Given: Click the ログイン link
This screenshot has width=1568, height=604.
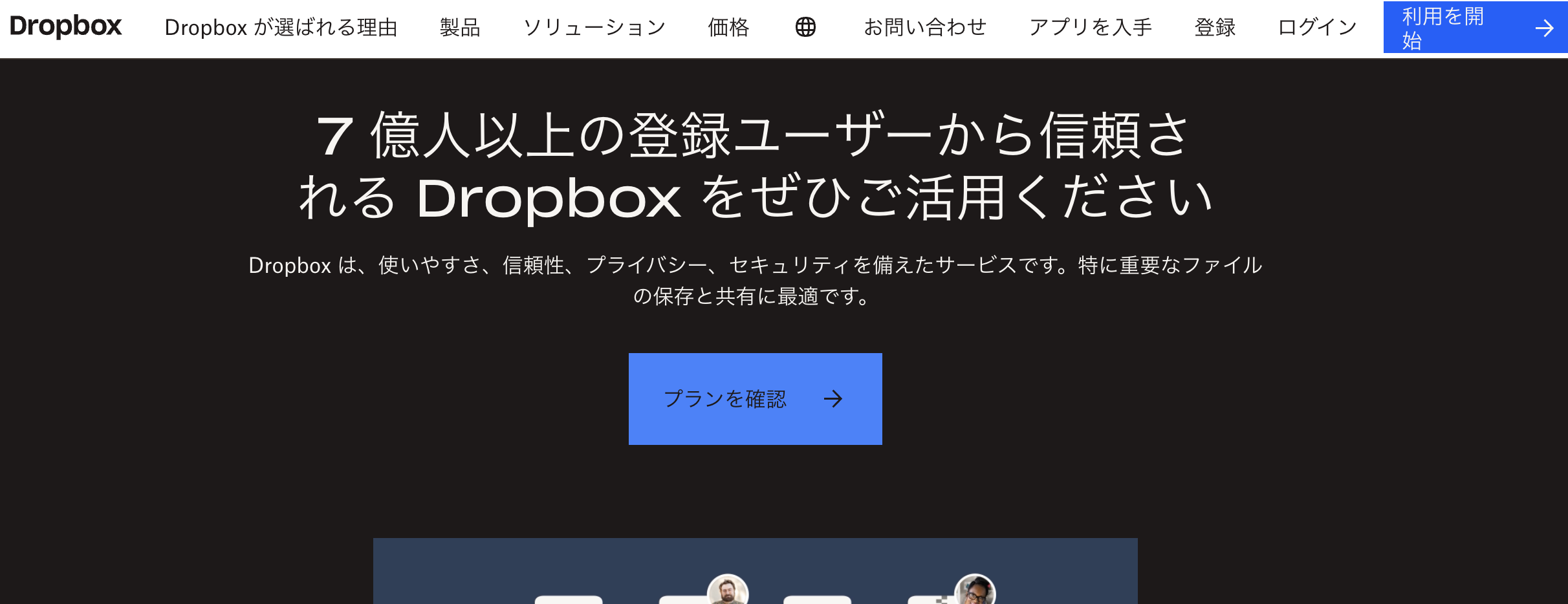Looking at the screenshot, I should 1316,28.
